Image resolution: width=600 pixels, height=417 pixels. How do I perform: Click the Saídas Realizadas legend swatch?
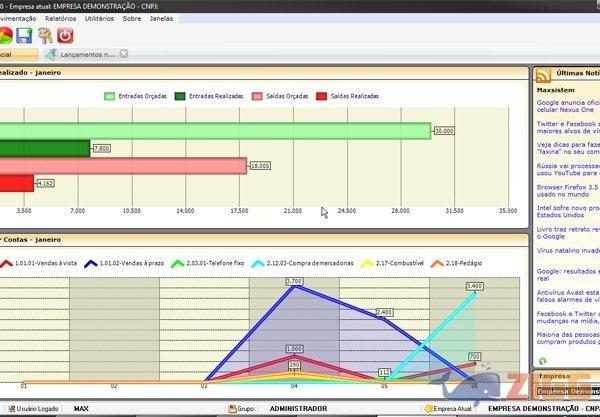click(x=322, y=97)
